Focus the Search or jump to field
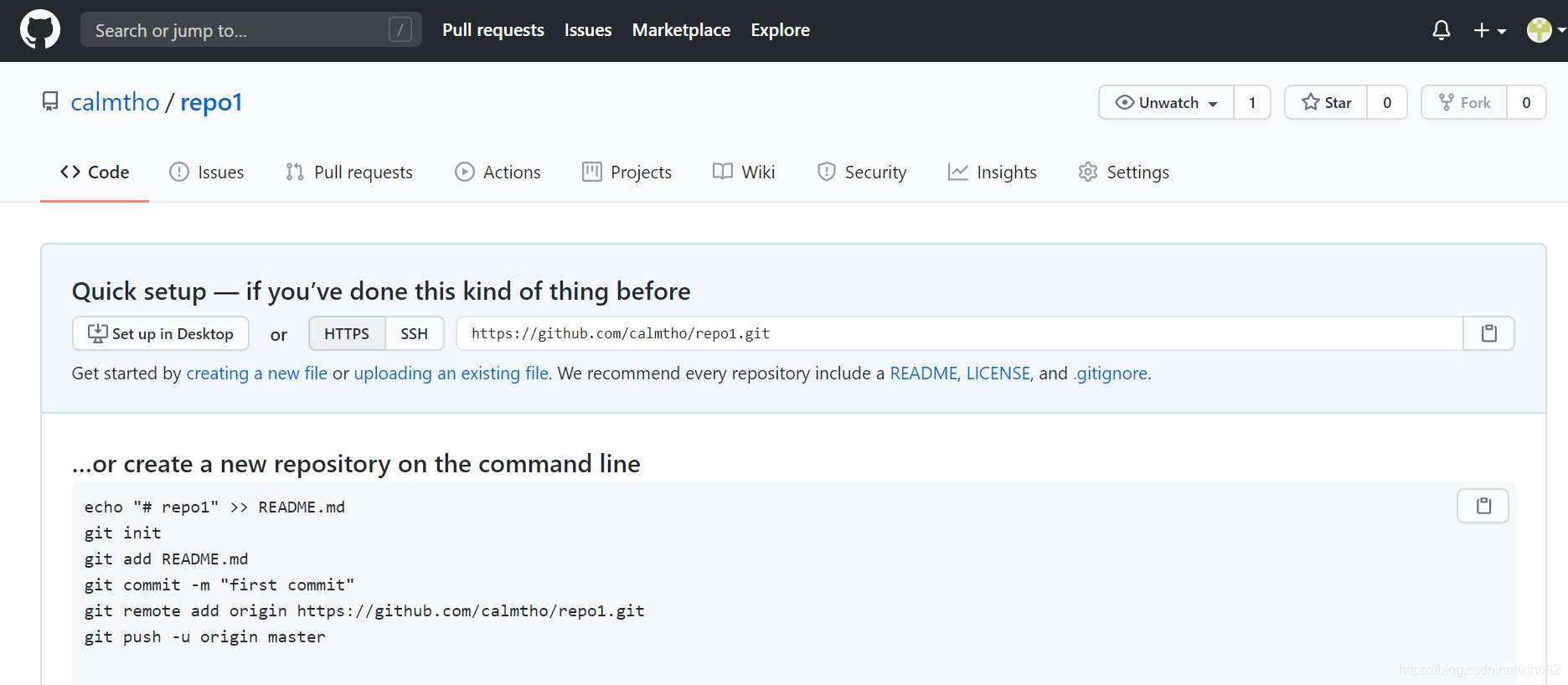This screenshot has width=1568, height=685. (250, 30)
